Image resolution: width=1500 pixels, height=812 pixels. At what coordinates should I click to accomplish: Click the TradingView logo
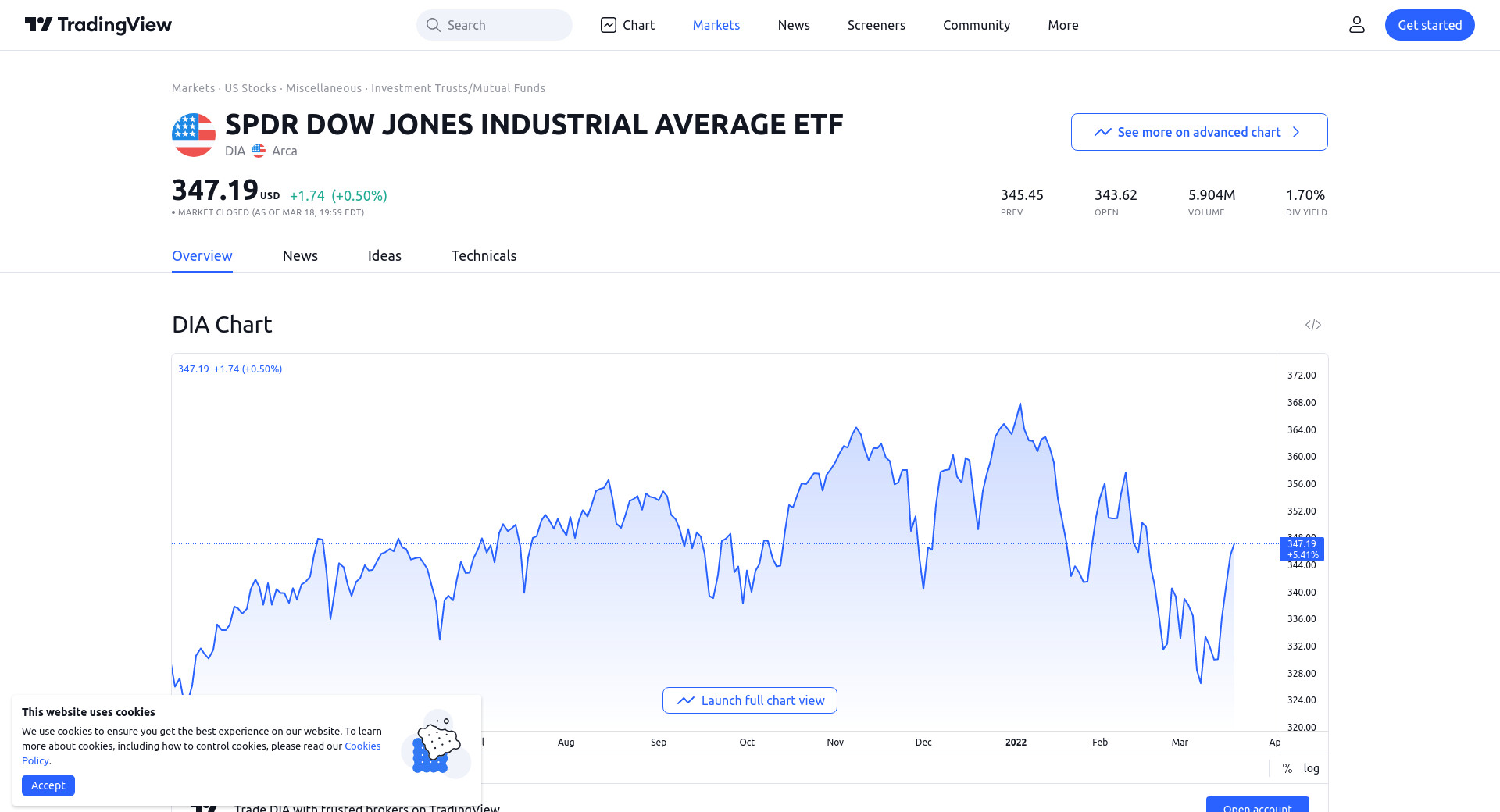pyautogui.click(x=98, y=25)
